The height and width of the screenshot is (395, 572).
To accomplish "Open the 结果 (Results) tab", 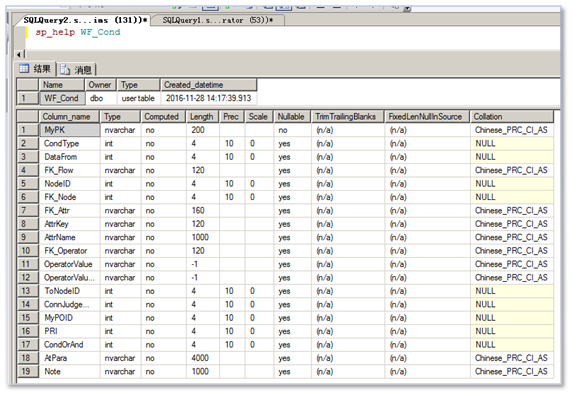I will (35, 69).
